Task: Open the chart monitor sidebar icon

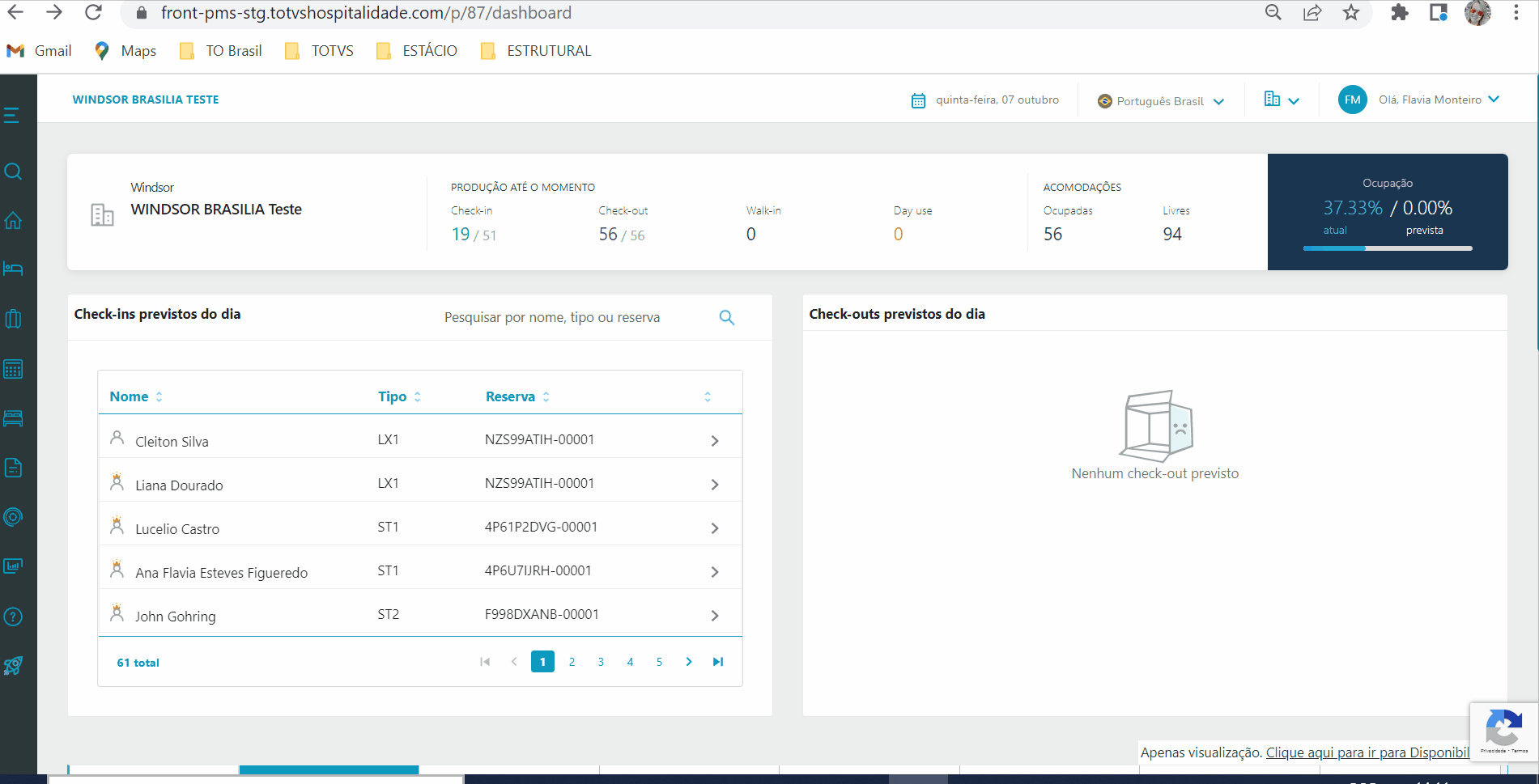Action: pos(13,566)
